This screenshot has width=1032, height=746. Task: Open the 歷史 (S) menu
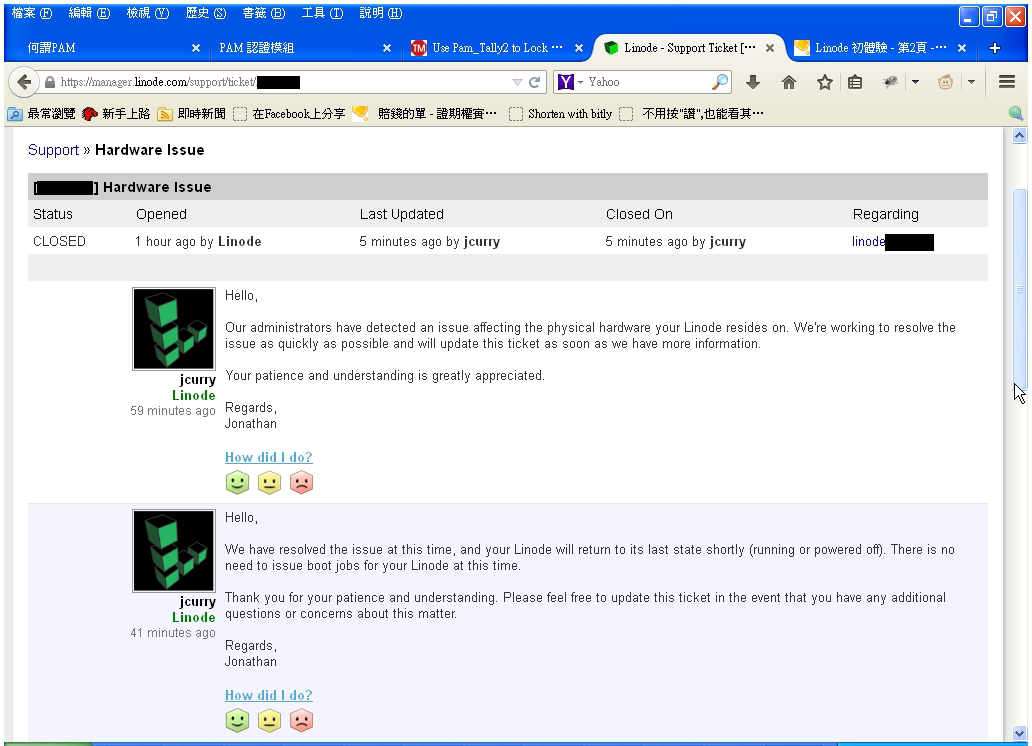point(205,13)
